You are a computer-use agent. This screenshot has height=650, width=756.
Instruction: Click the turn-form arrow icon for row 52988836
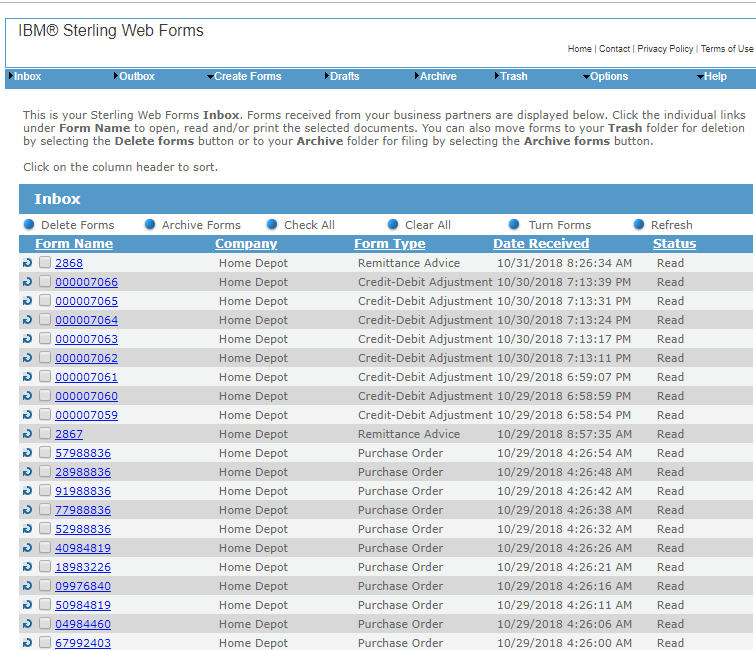pyautogui.click(x=27, y=529)
